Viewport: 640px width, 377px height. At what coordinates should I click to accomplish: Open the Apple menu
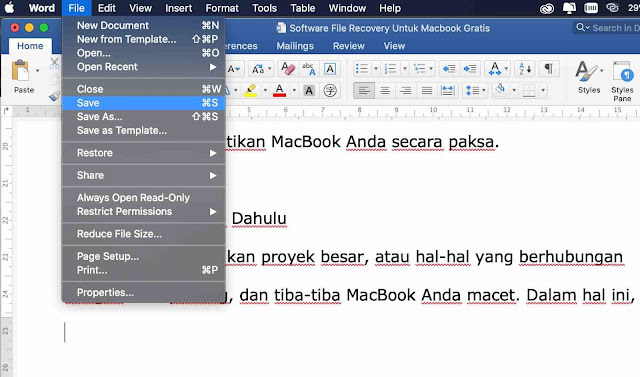pyautogui.click(x=9, y=8)
